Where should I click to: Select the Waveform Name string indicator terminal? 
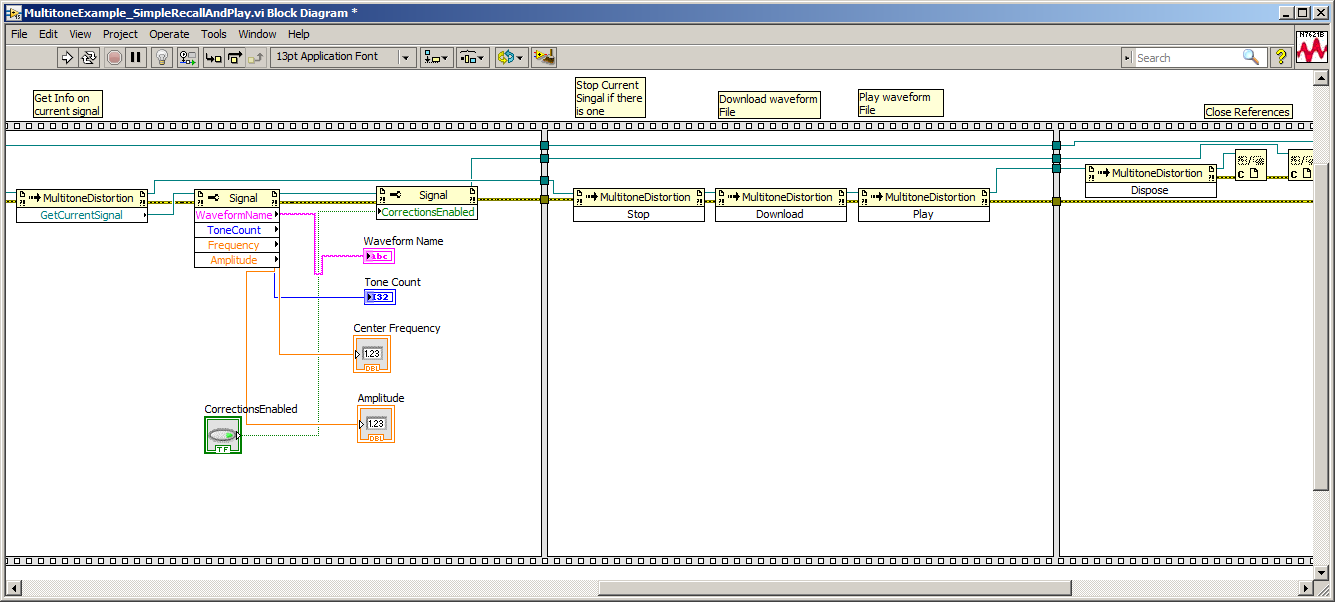[x=379, y=256]
